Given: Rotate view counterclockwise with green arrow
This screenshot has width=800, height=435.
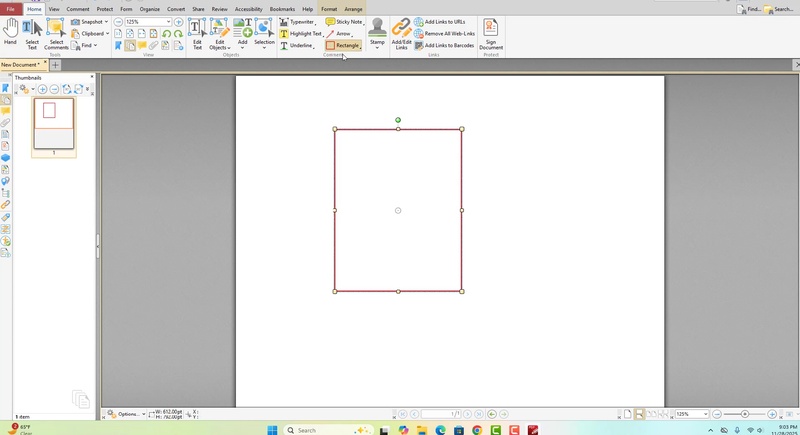Looking at the screenshot, I should [166, 34].
